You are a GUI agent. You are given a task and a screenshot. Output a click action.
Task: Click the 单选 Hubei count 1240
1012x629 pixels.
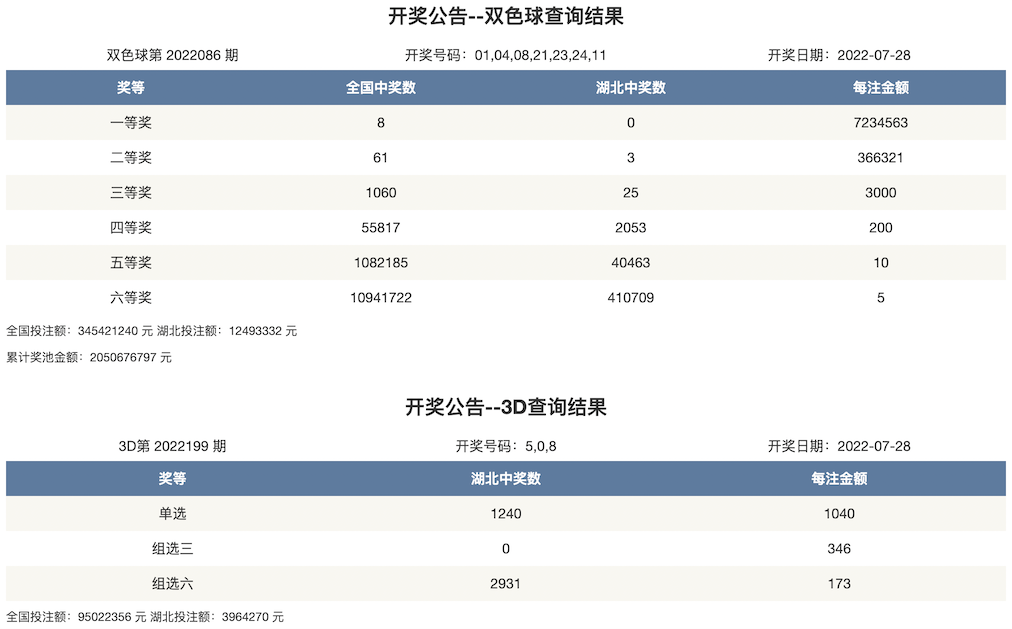click(505, 514)
